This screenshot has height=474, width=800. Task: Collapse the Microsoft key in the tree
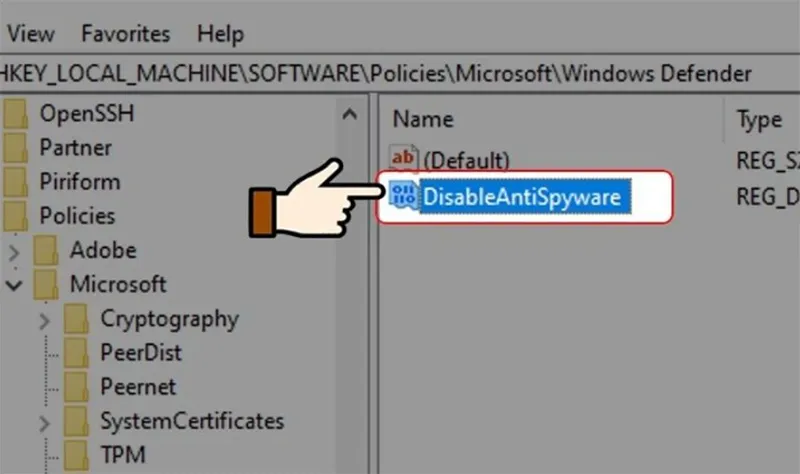tap(14, 285)
